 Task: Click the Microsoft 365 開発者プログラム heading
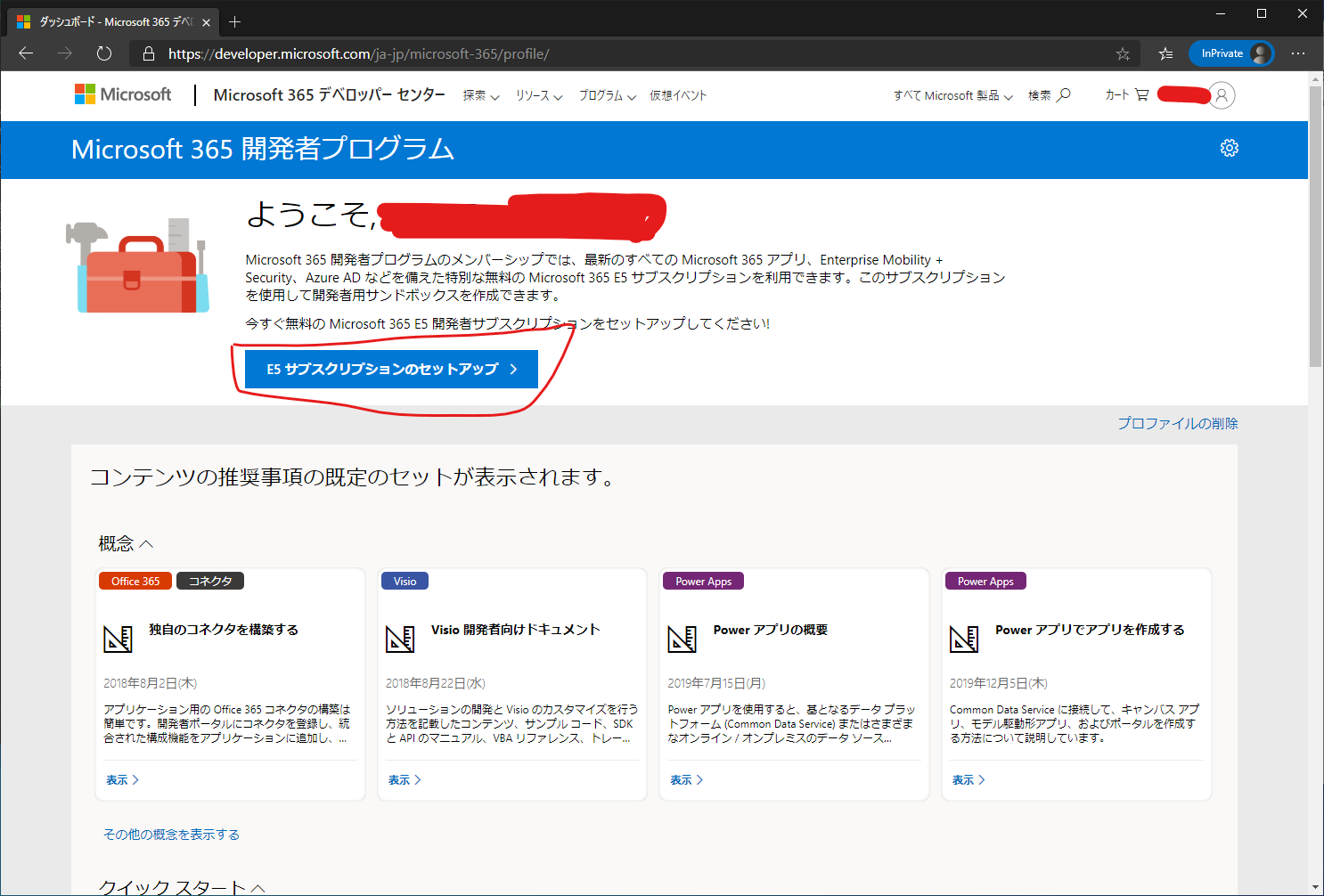point(263,149)
